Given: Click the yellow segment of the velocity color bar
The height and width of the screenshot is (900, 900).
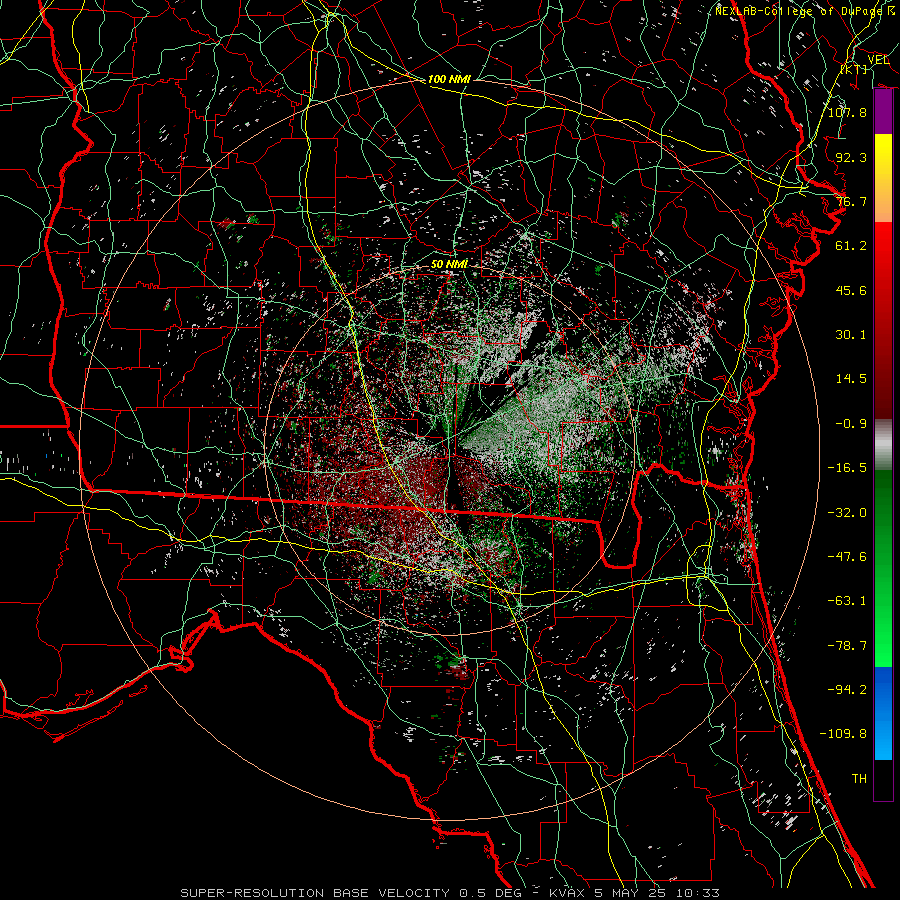Looking at the screenshot, I should click(883, 156).
